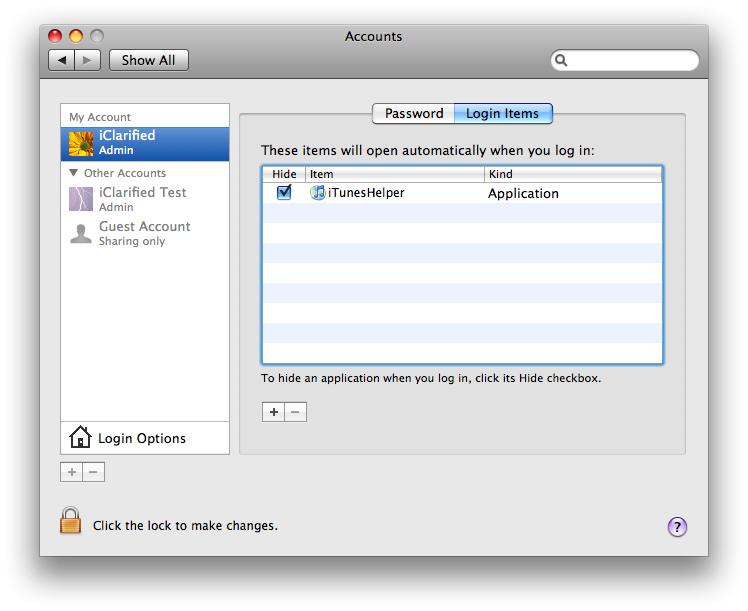Click the Login Options house icon
This screenshot has width=748, height=611.
80,438
